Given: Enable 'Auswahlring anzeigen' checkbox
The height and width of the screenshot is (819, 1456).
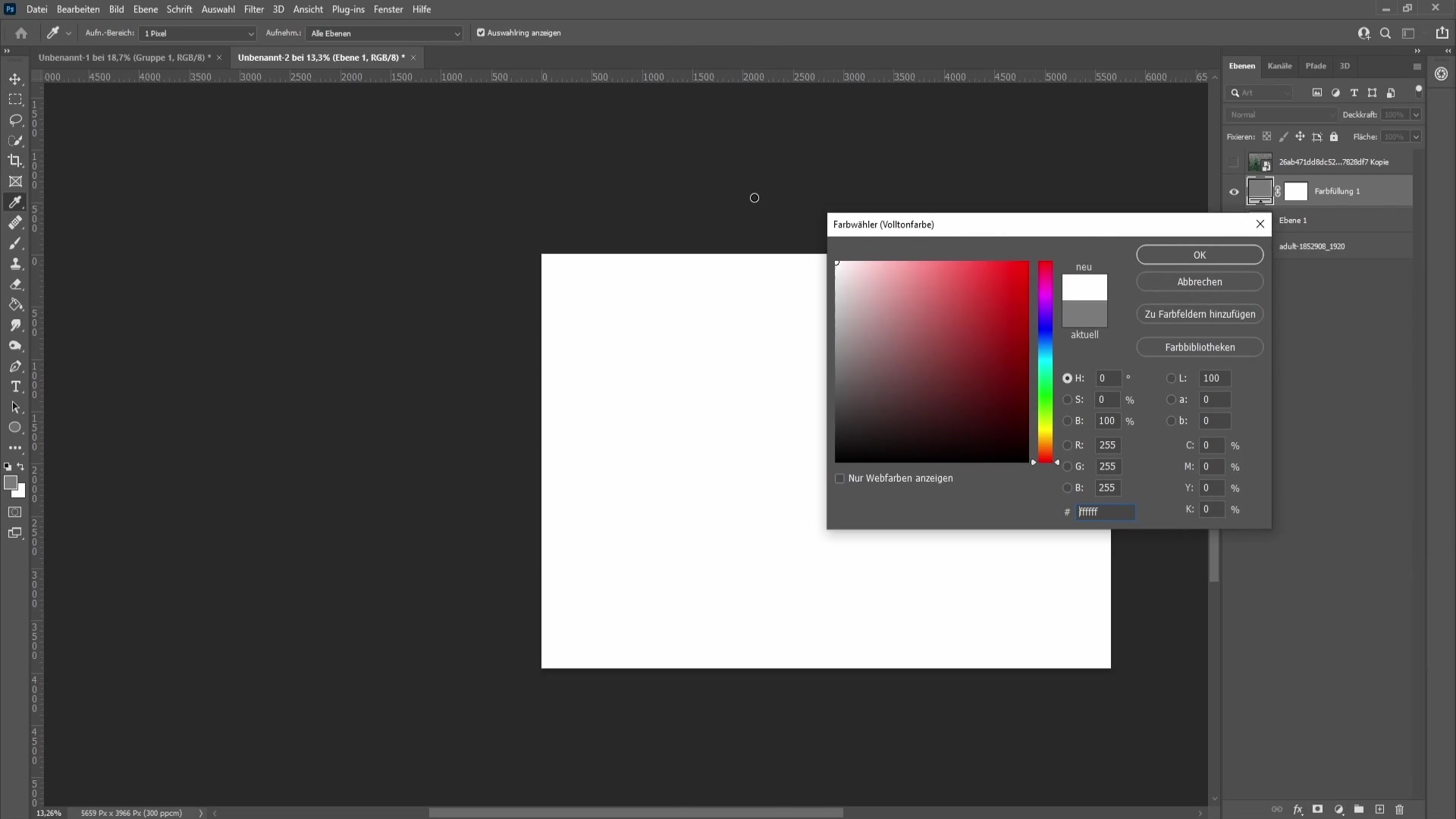Looking at the screenshot, I should click(481, 33).
